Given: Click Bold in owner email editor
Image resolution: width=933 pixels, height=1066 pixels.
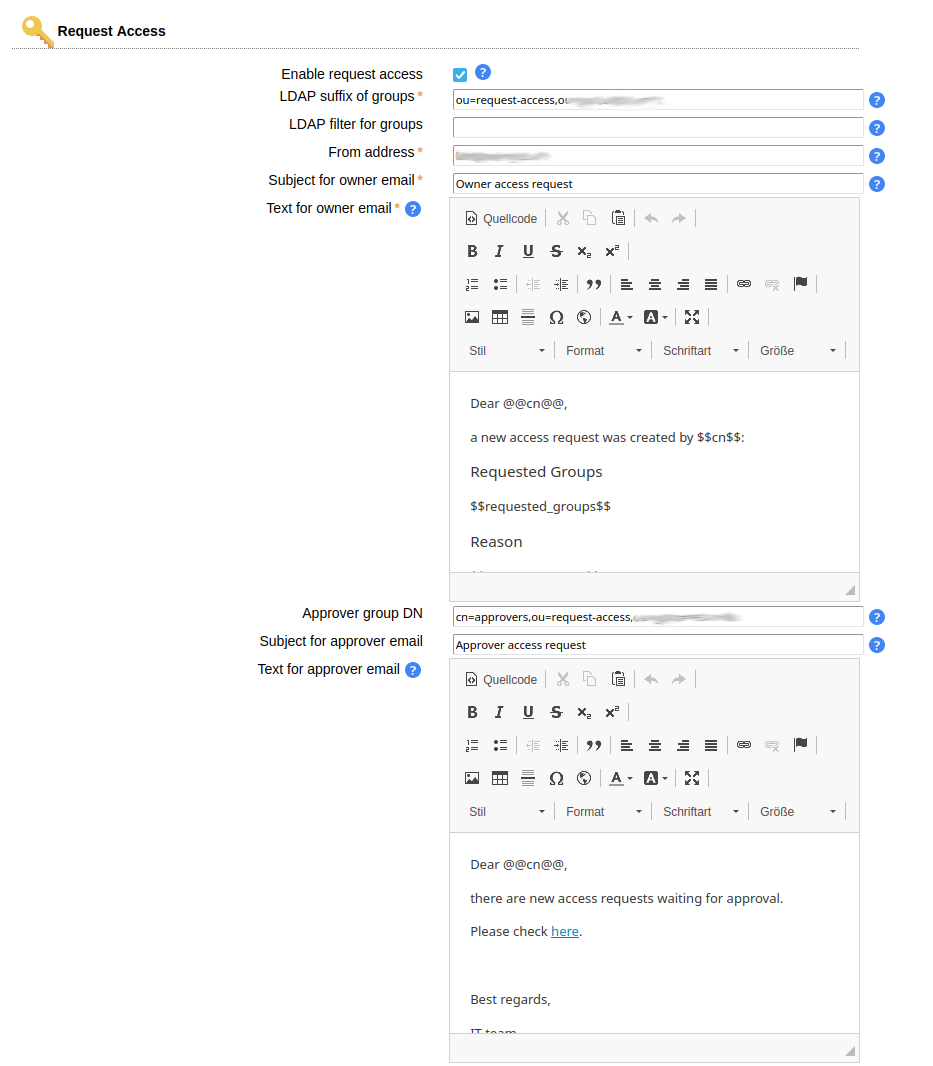Looking at the screenshot, I should point(473,251).
